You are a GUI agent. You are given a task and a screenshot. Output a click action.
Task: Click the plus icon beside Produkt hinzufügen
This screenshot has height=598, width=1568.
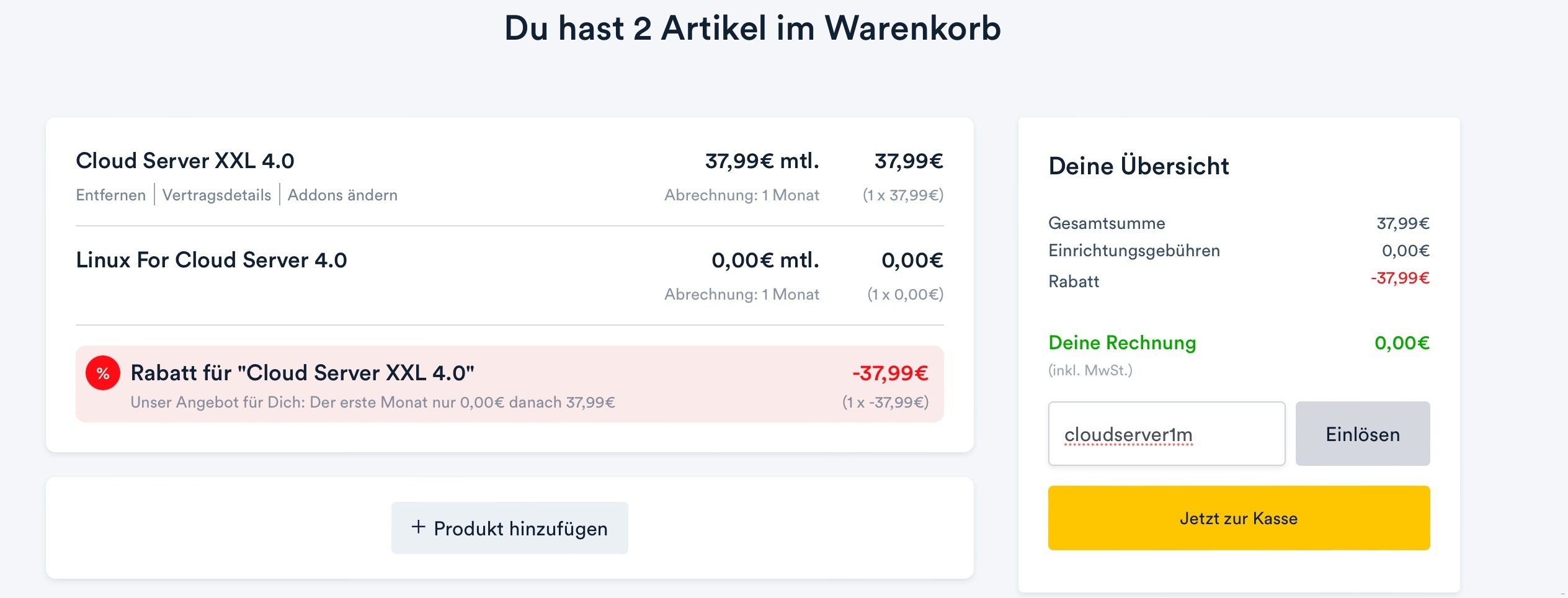419,527
